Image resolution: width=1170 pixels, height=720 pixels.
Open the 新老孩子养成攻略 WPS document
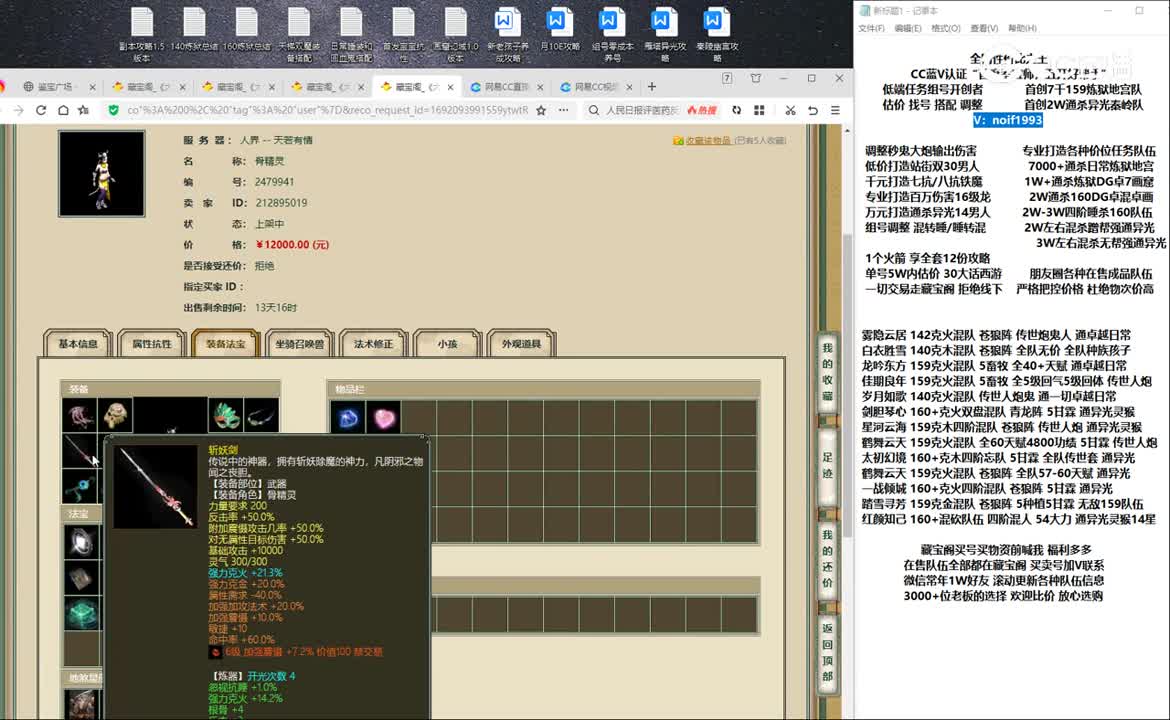pos(507,34)
